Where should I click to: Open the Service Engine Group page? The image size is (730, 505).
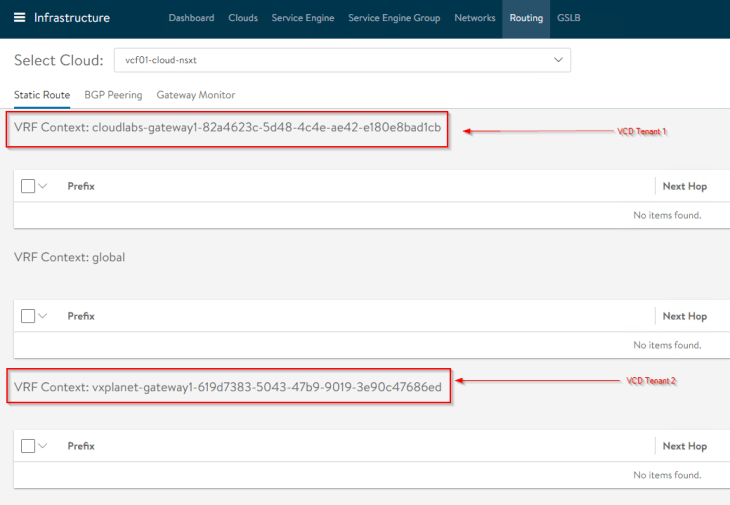pyautogui.click(x=394, y=18)
